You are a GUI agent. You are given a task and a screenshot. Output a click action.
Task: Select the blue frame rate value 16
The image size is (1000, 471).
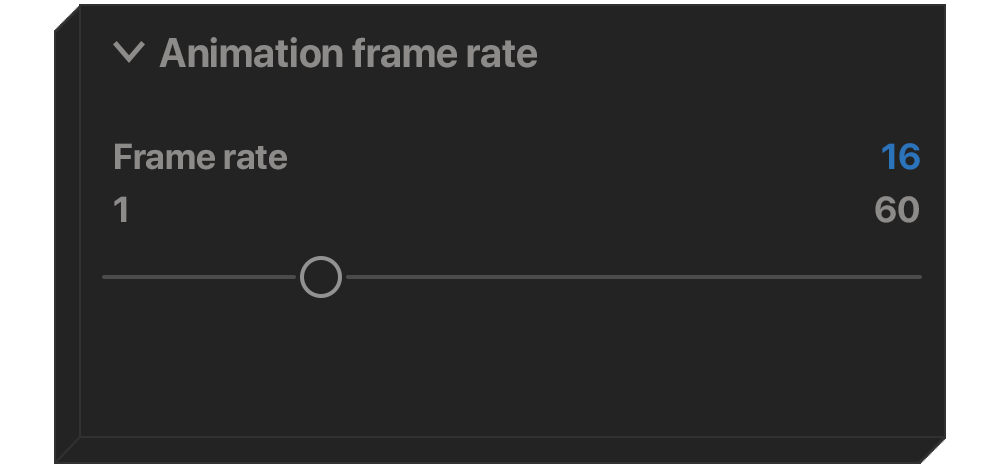[x=900, y=157]
